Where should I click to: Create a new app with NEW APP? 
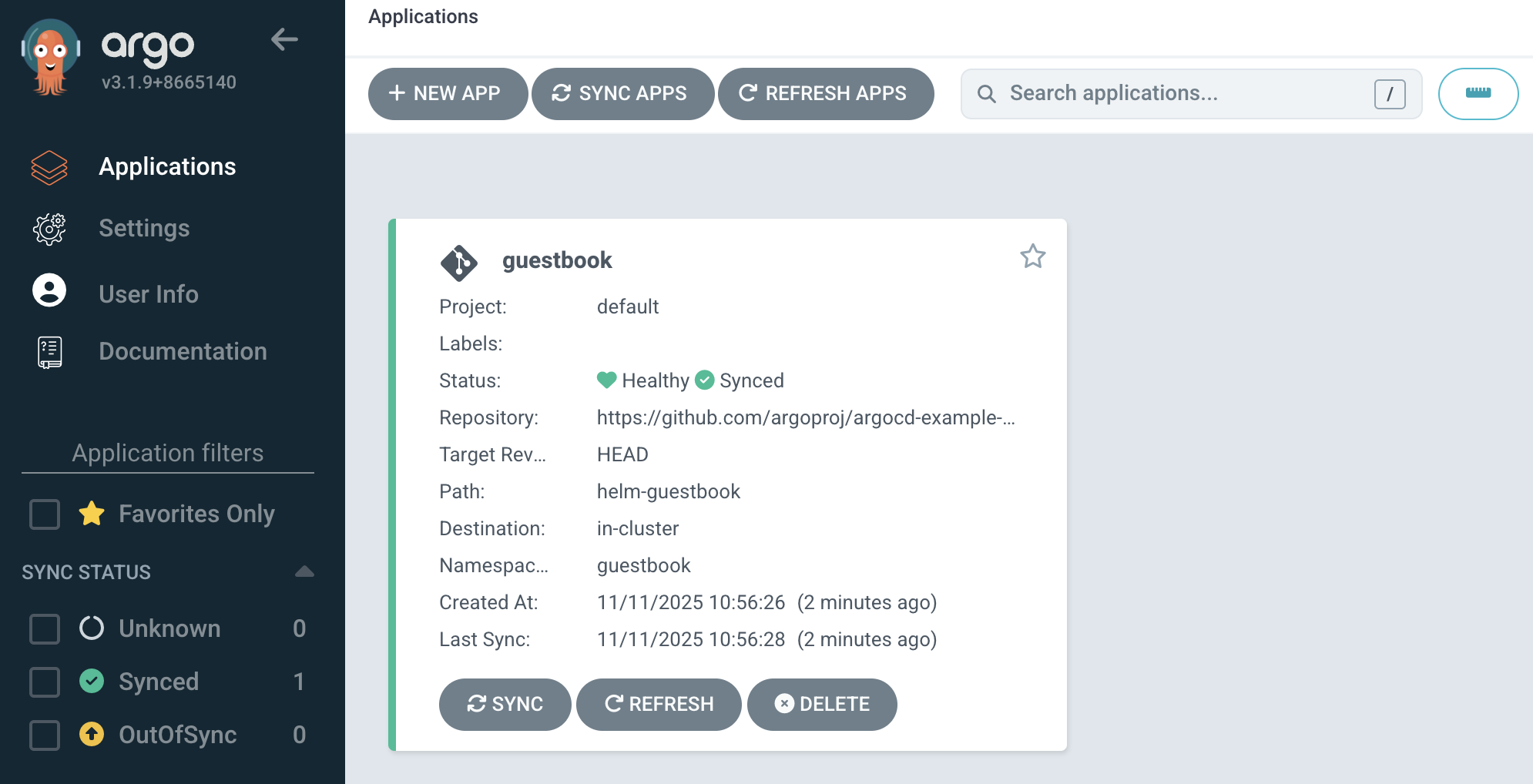(448, 93)
